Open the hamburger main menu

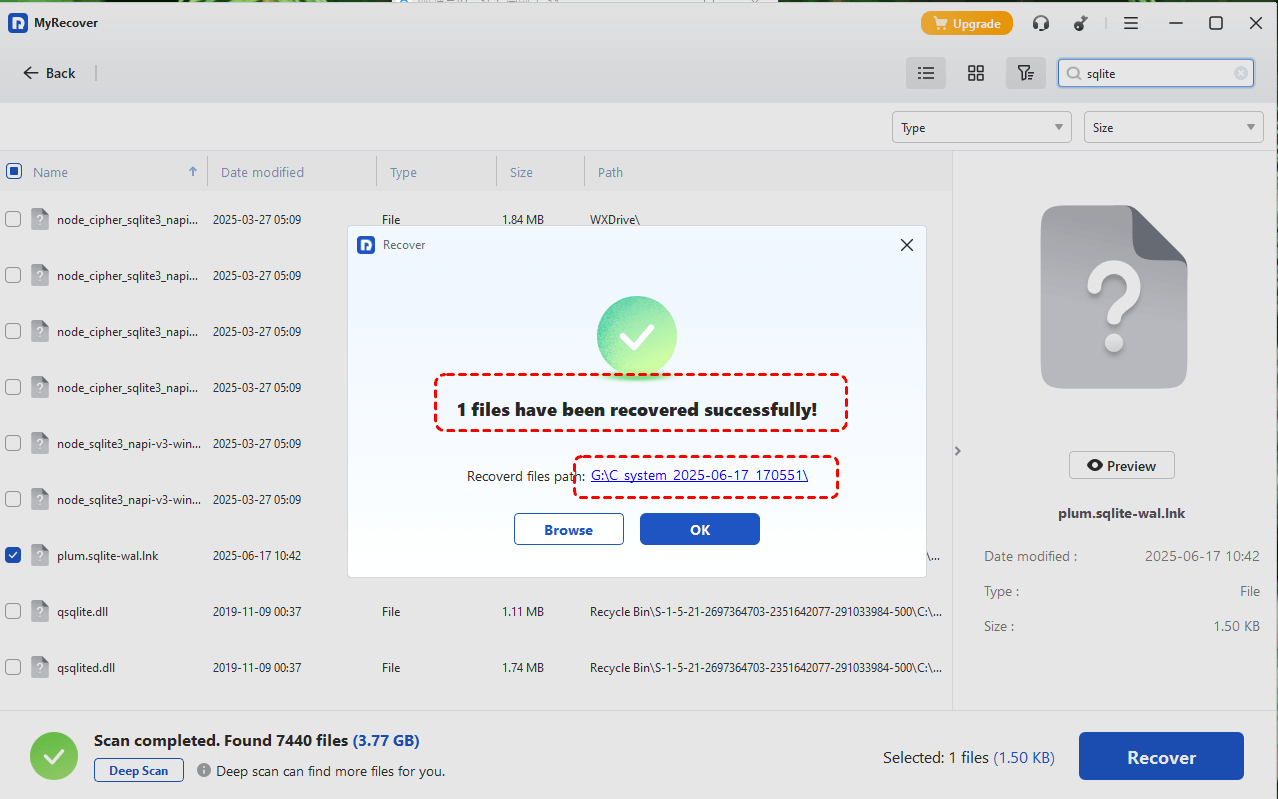click(x=1131, y=23)
